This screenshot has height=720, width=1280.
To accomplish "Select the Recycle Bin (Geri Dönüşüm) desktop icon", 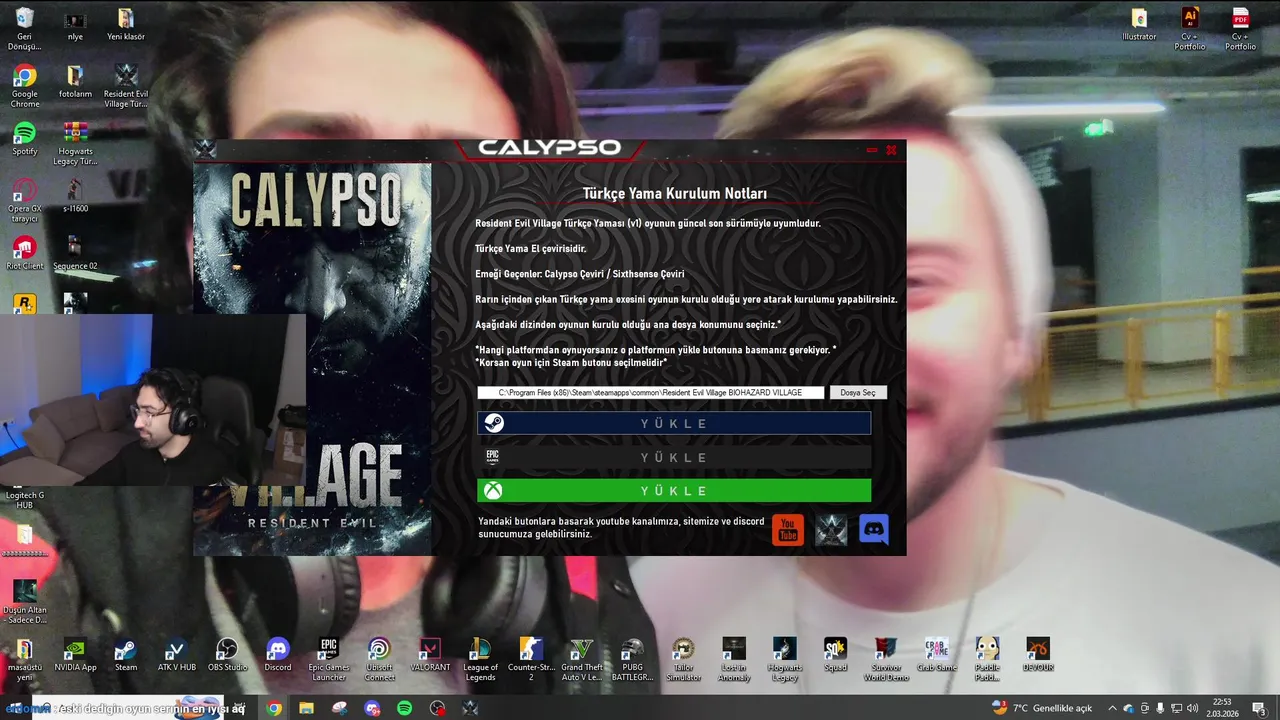I will [24, 30].
